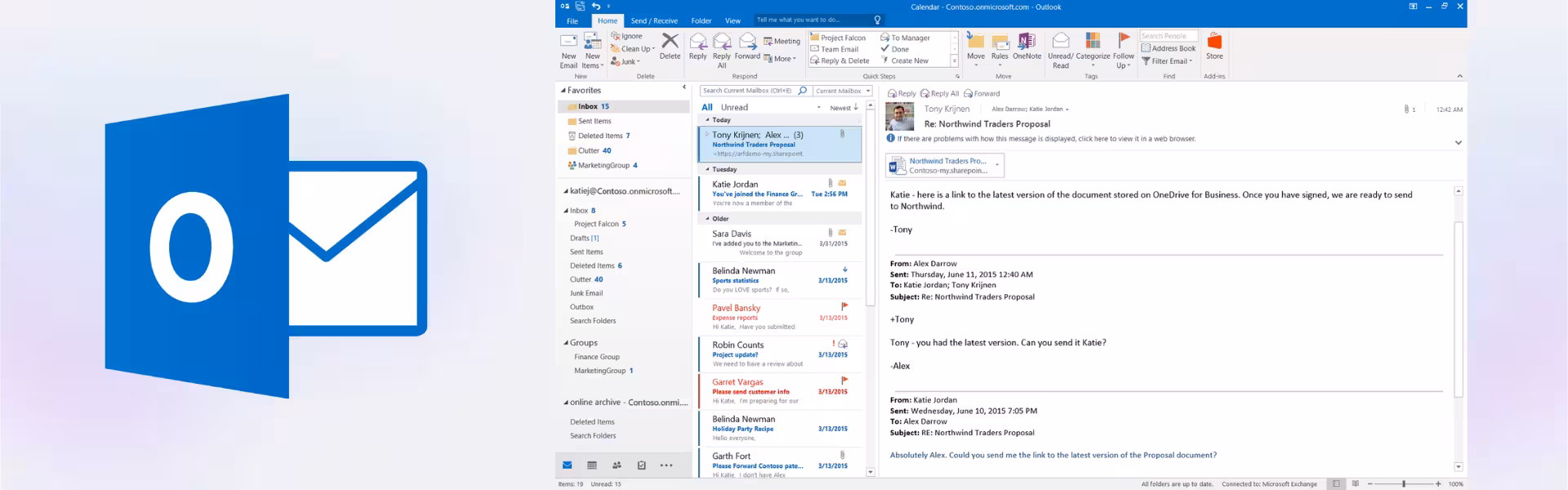1568x490 pixels.
Task: Open the File tab
Action: click(572, 20)
